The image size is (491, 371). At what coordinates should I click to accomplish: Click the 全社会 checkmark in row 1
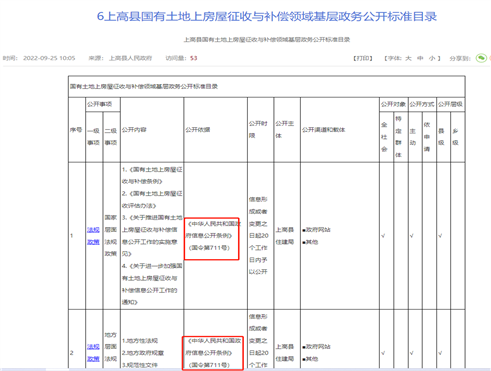tap(383, 236)
